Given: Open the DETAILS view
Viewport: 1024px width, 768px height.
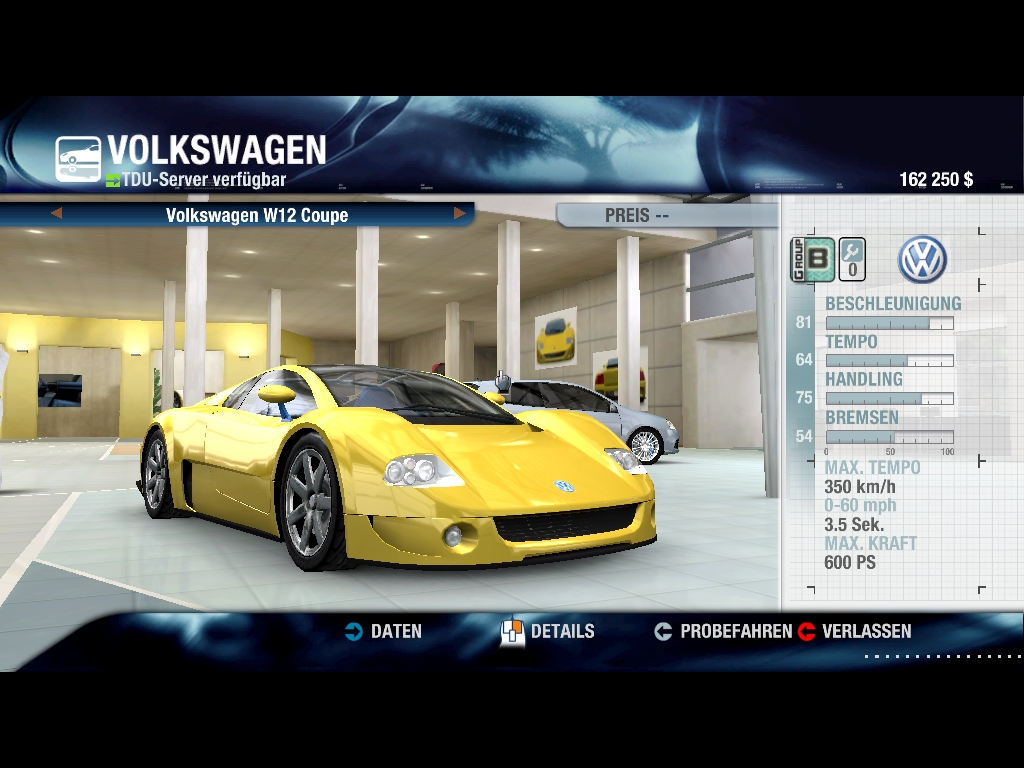Looking at the screenshot, I should (x=562, y=632).
